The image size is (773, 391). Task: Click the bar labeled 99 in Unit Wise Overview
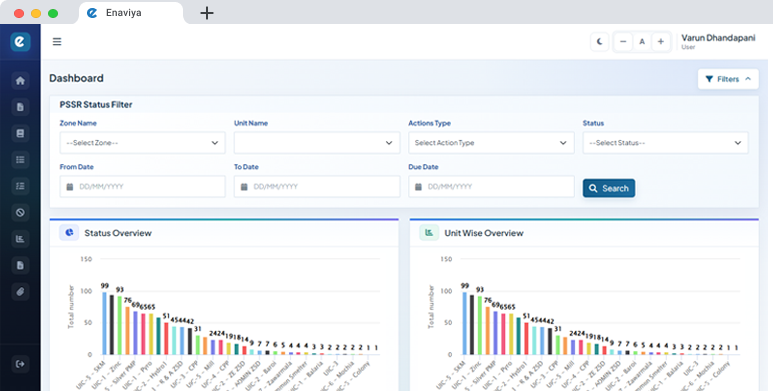[x=464, y=323]
